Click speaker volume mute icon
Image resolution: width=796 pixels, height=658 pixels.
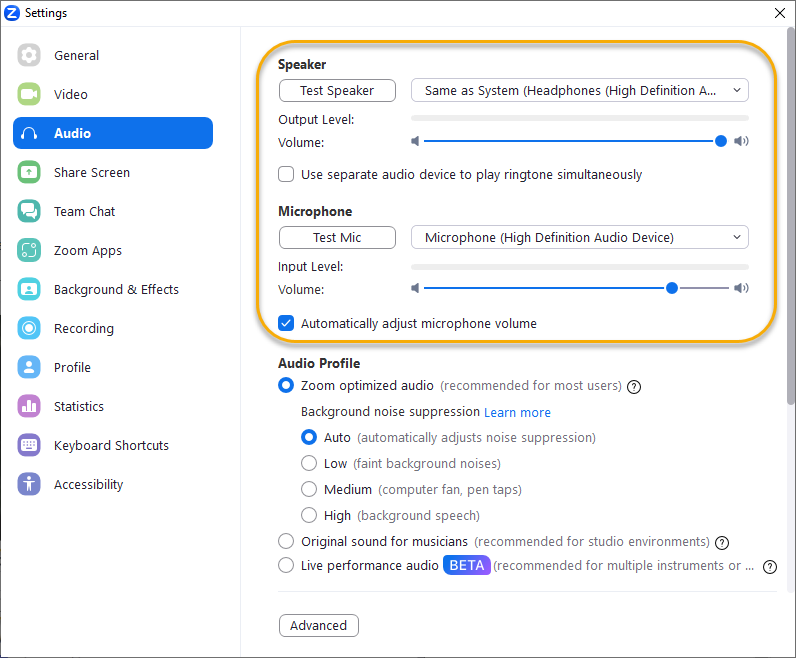pyautogui.click(x=415, y=141)
